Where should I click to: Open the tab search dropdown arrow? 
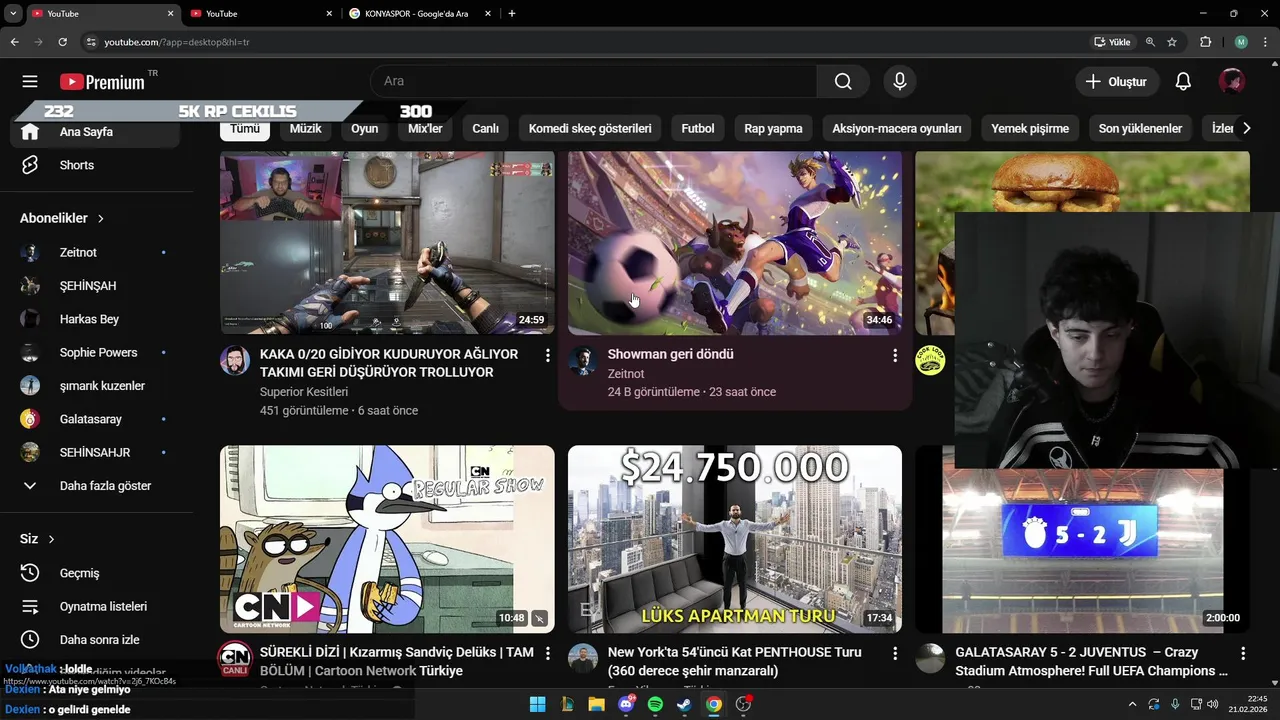(x=13, y=13)
